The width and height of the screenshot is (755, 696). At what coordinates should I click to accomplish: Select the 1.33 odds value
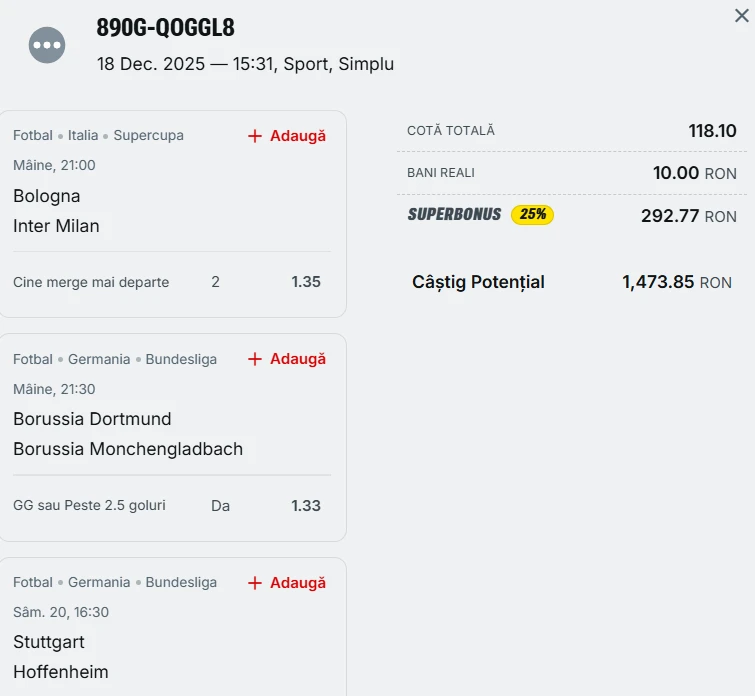[306, 506]
